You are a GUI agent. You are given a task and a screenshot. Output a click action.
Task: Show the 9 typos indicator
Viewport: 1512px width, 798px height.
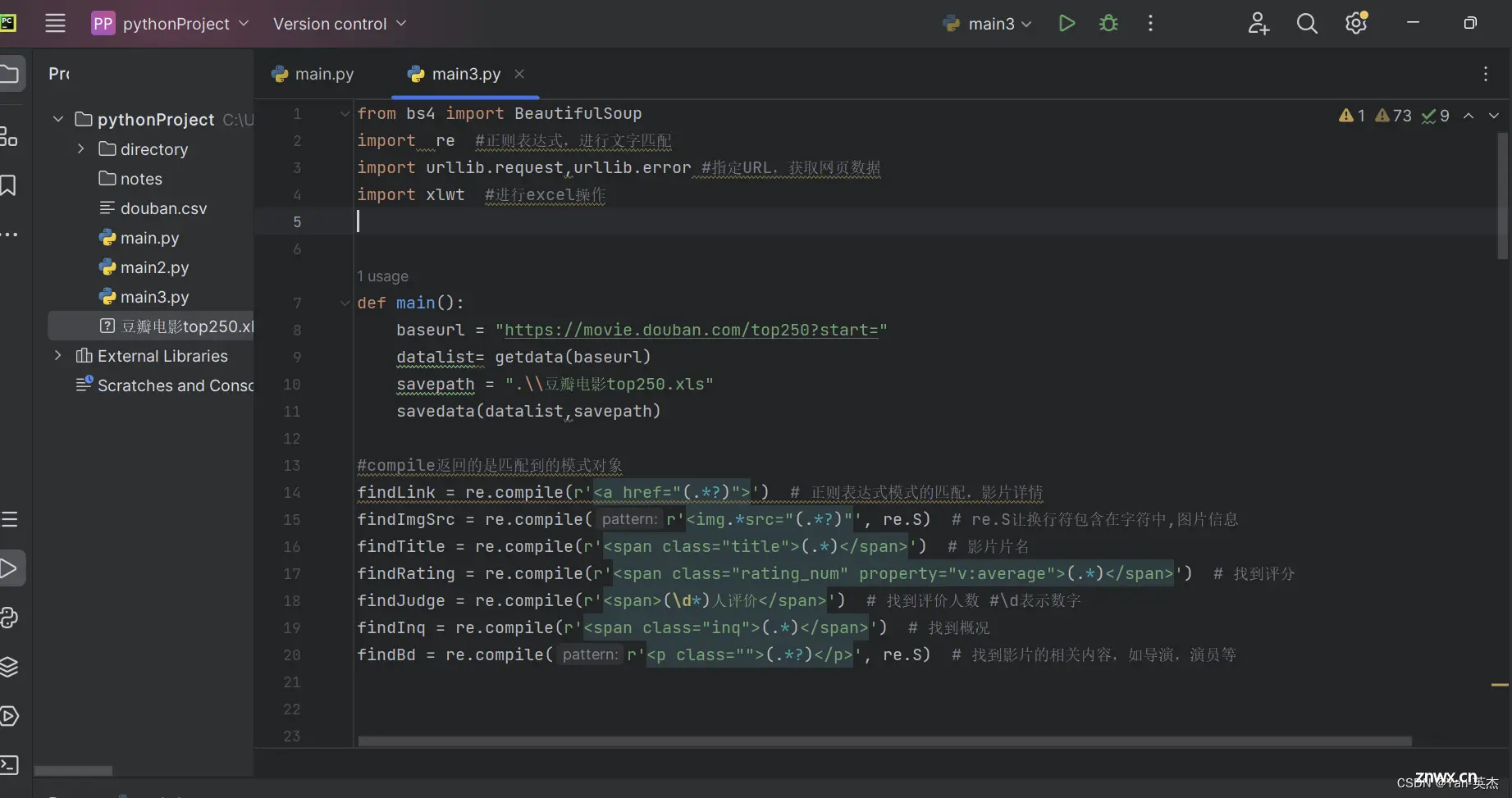click(x=1436, y=116)
